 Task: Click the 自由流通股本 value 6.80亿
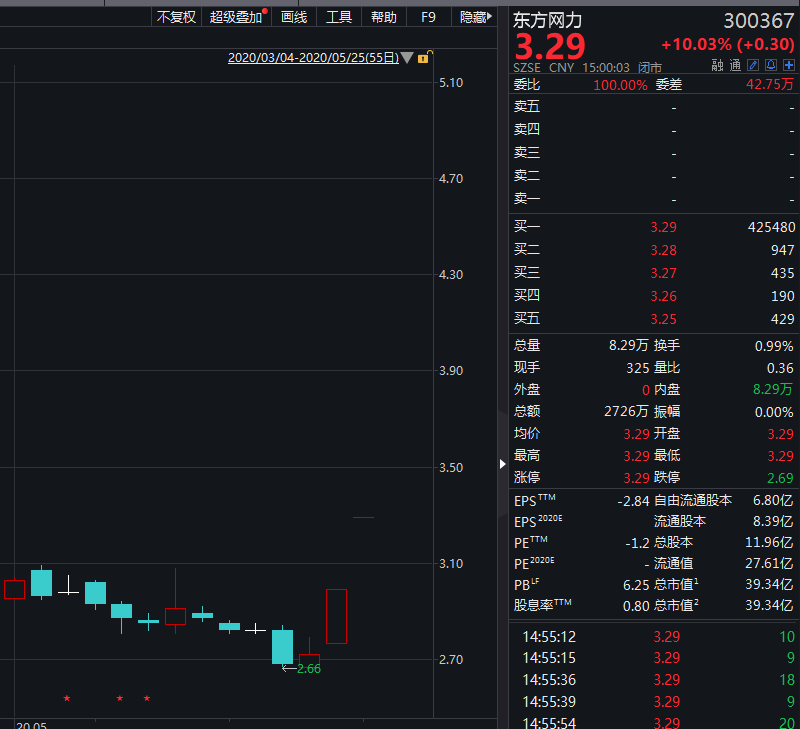773,500
